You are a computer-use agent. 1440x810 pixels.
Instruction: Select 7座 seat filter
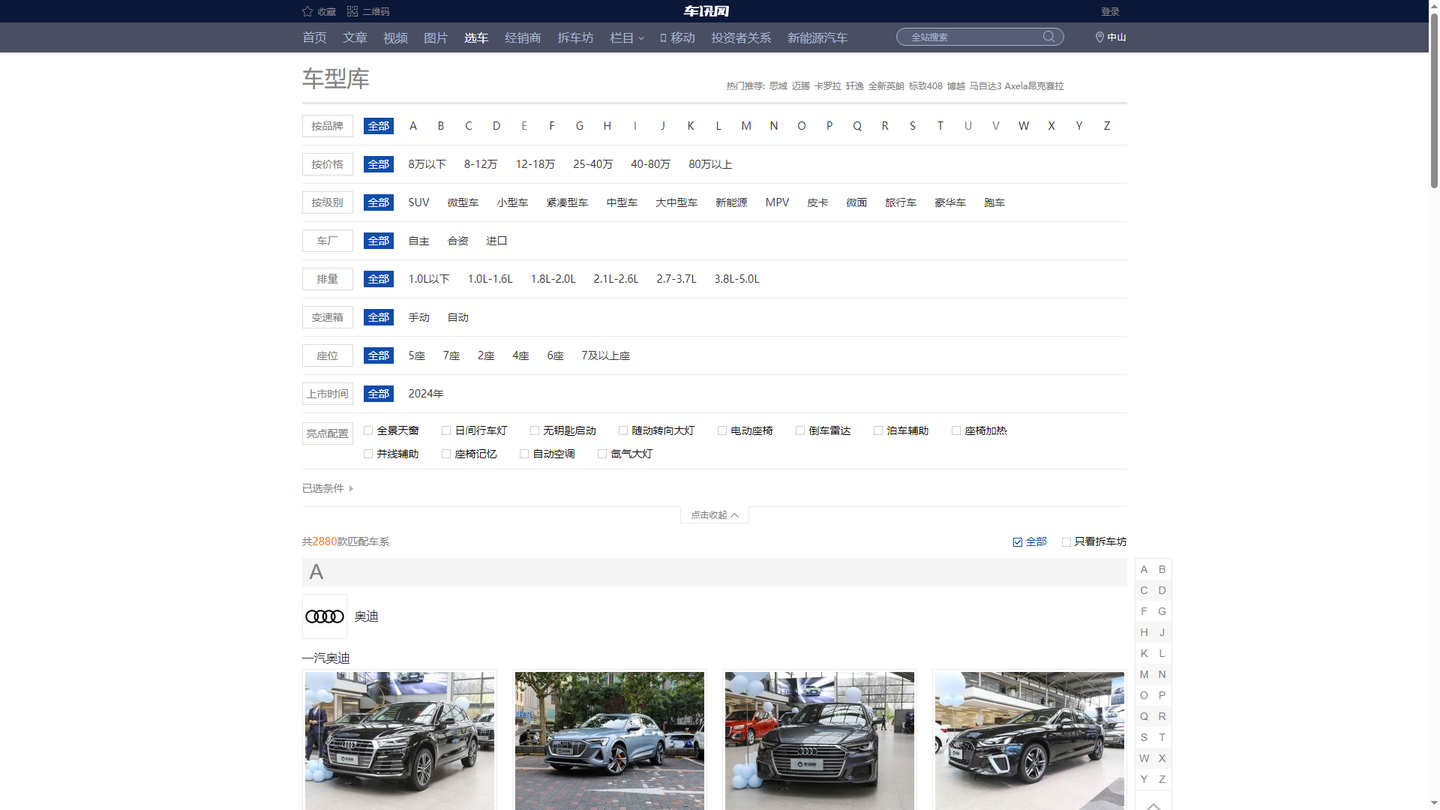[x=451, y=356]
